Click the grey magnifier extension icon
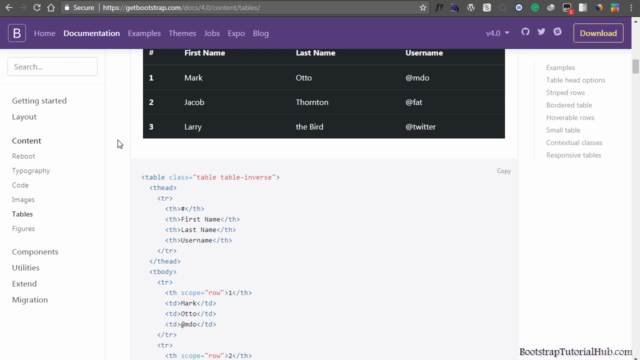Image resolution: width=640 pixels, height=360 pixels. pos(503,7)
